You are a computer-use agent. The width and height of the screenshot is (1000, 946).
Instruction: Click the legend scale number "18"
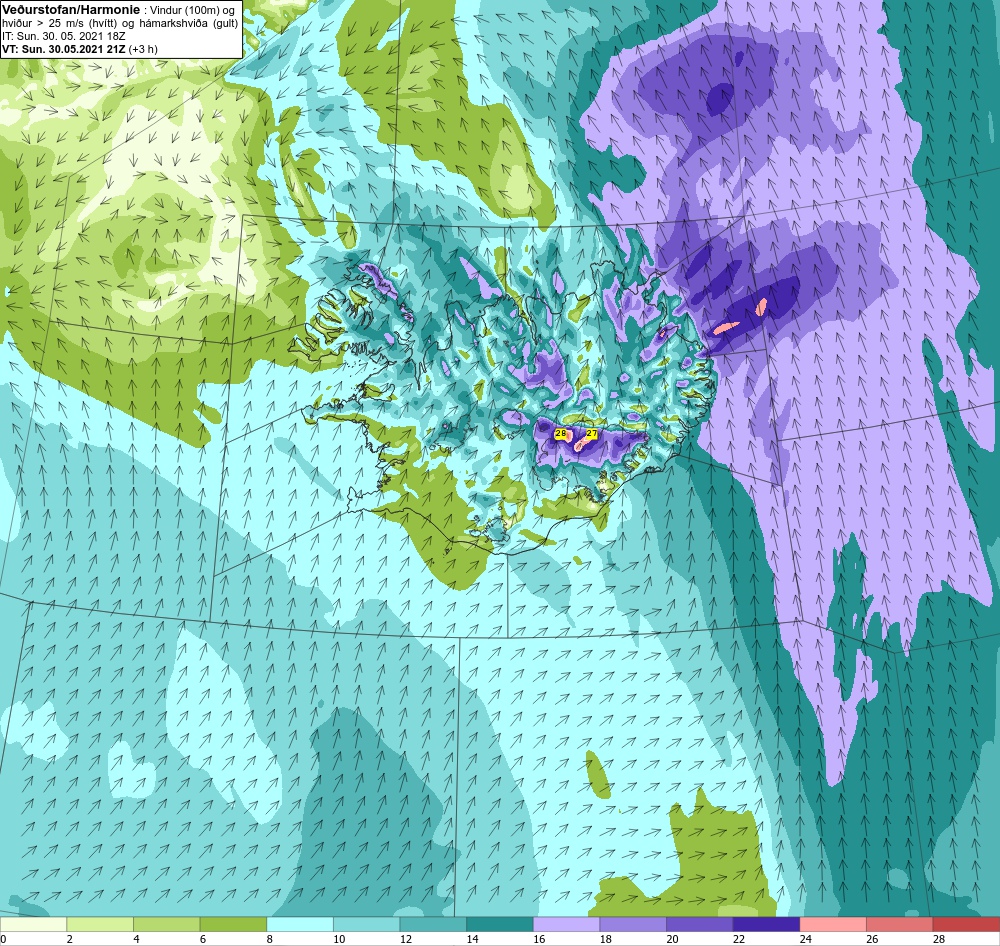coord(606,939)
